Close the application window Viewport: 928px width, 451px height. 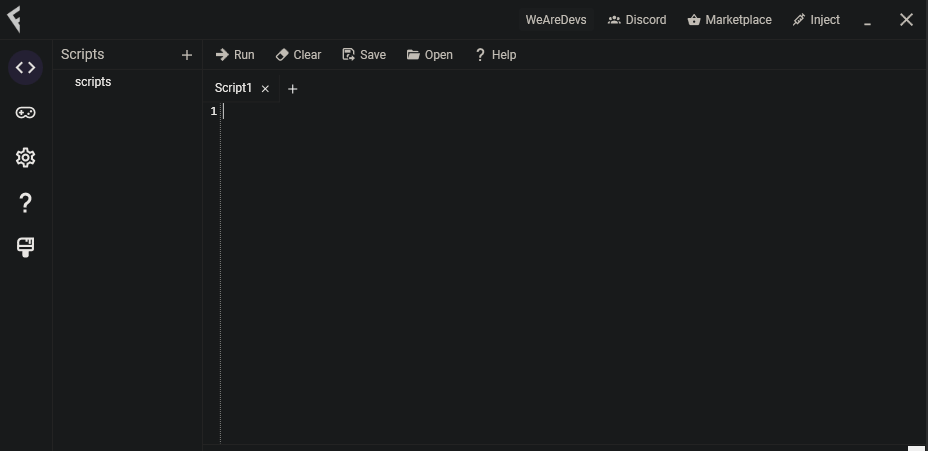(906, 20)
